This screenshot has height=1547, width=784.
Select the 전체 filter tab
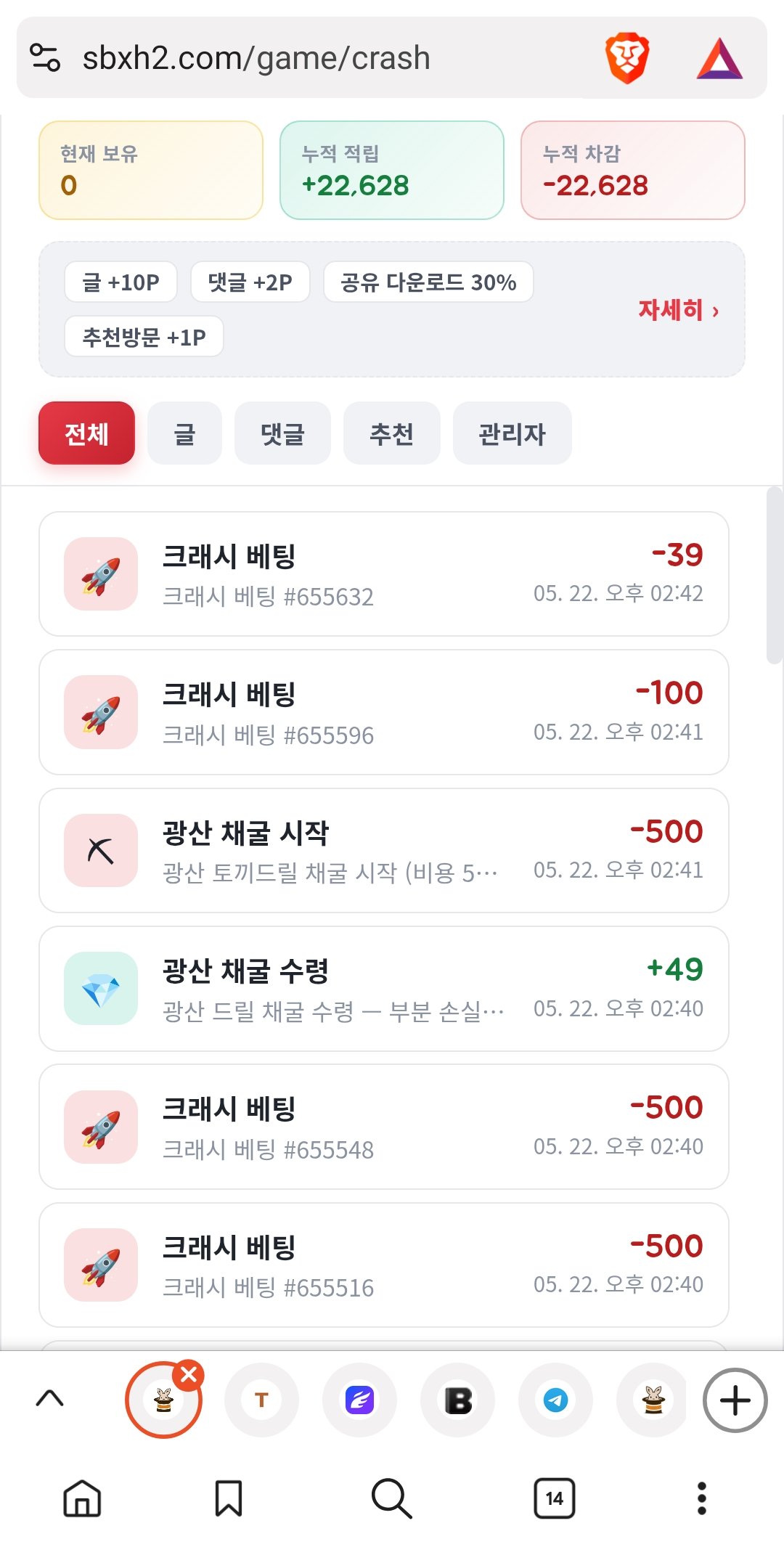[86, 433]
